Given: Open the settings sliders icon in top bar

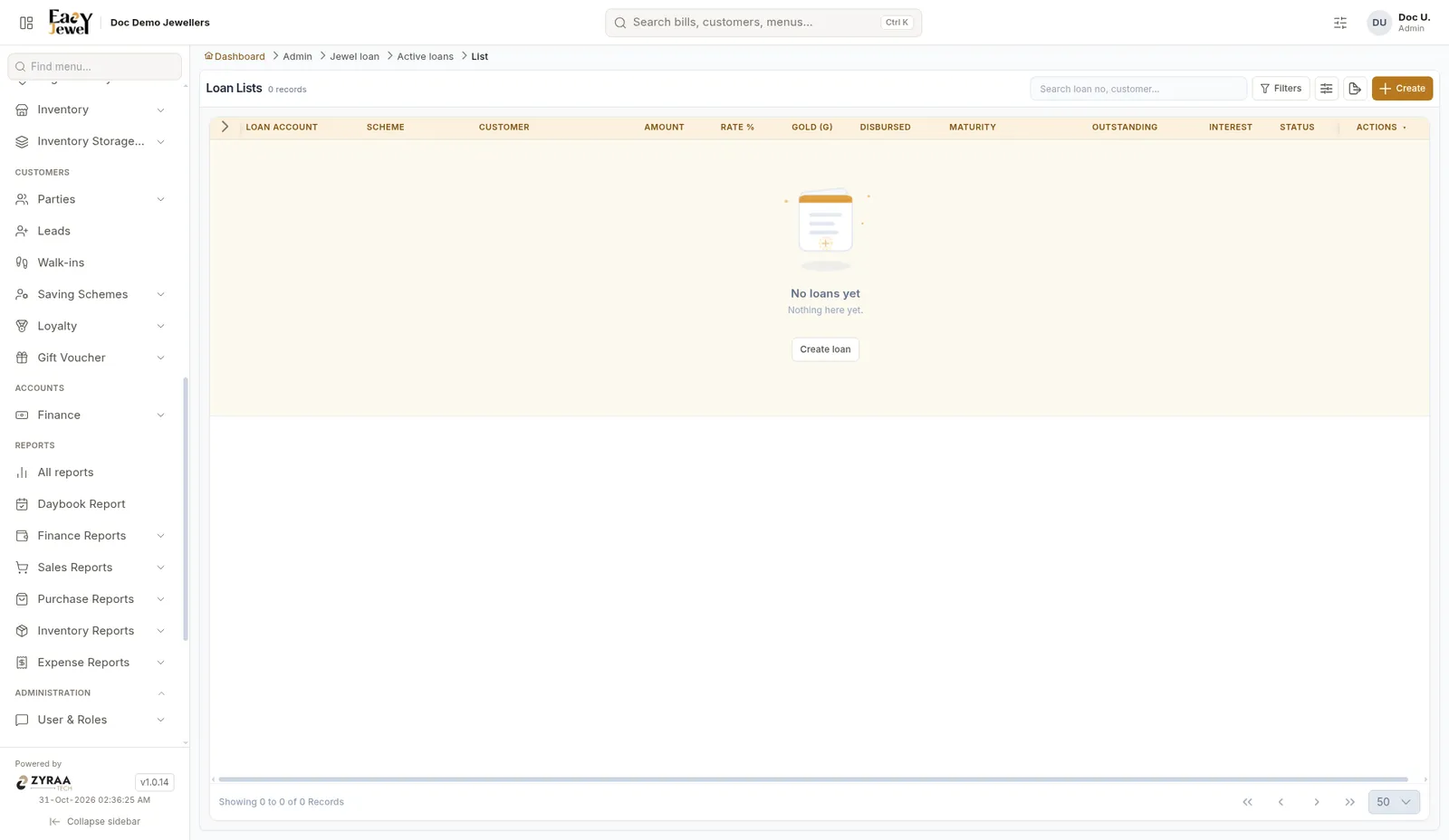Looking at the screenshot, I should pos(1340,23).
